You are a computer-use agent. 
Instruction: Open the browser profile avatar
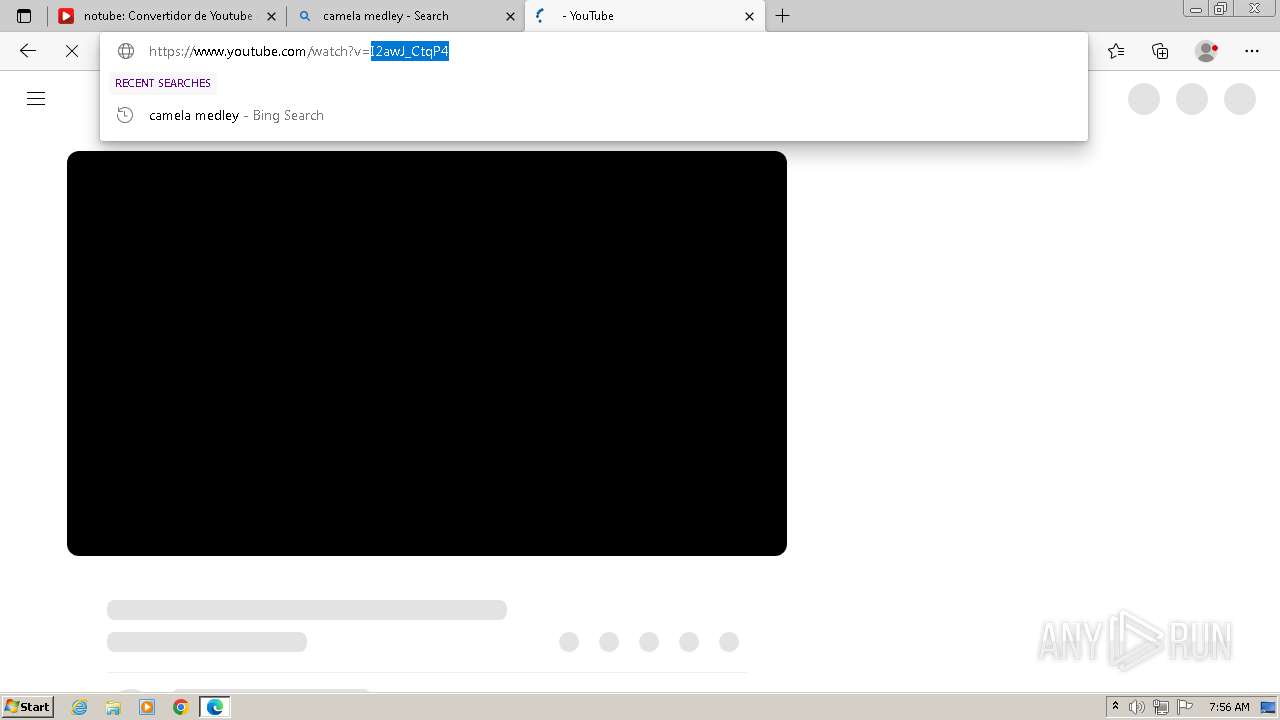click(x=1207, y=51)
